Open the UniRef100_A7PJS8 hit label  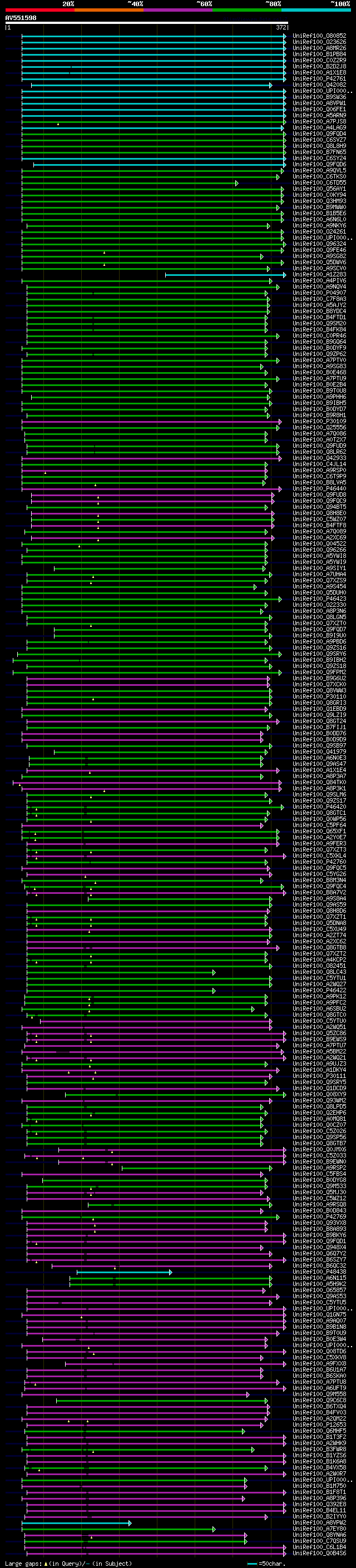(319, 121)
